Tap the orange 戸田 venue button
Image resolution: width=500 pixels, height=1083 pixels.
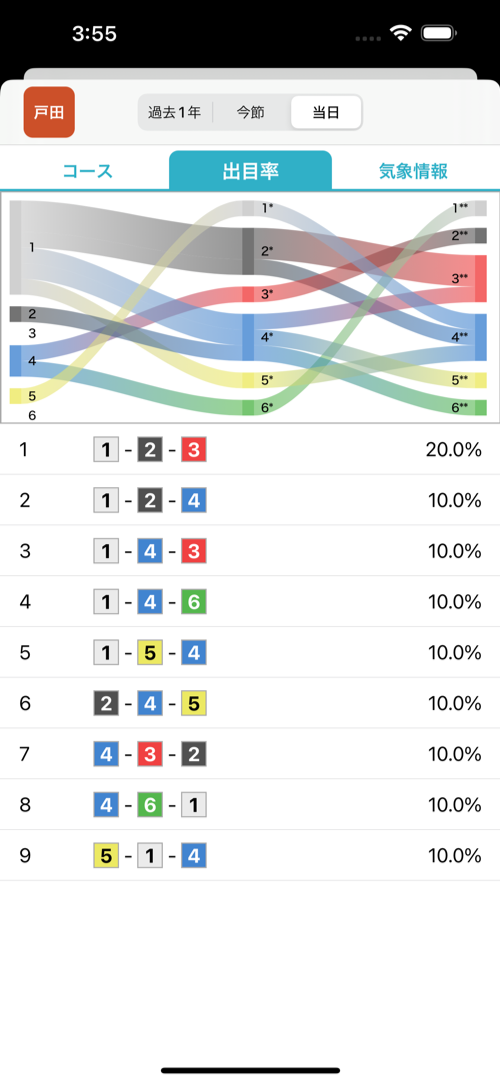tap(49, 112)
